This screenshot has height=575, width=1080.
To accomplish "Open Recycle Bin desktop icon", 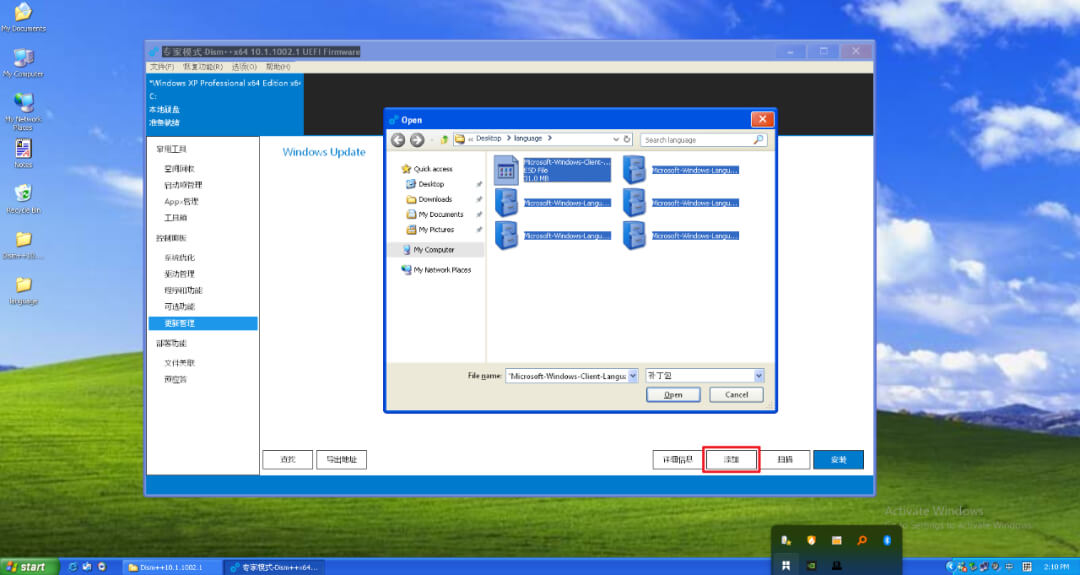I will (x=22, y=193).
